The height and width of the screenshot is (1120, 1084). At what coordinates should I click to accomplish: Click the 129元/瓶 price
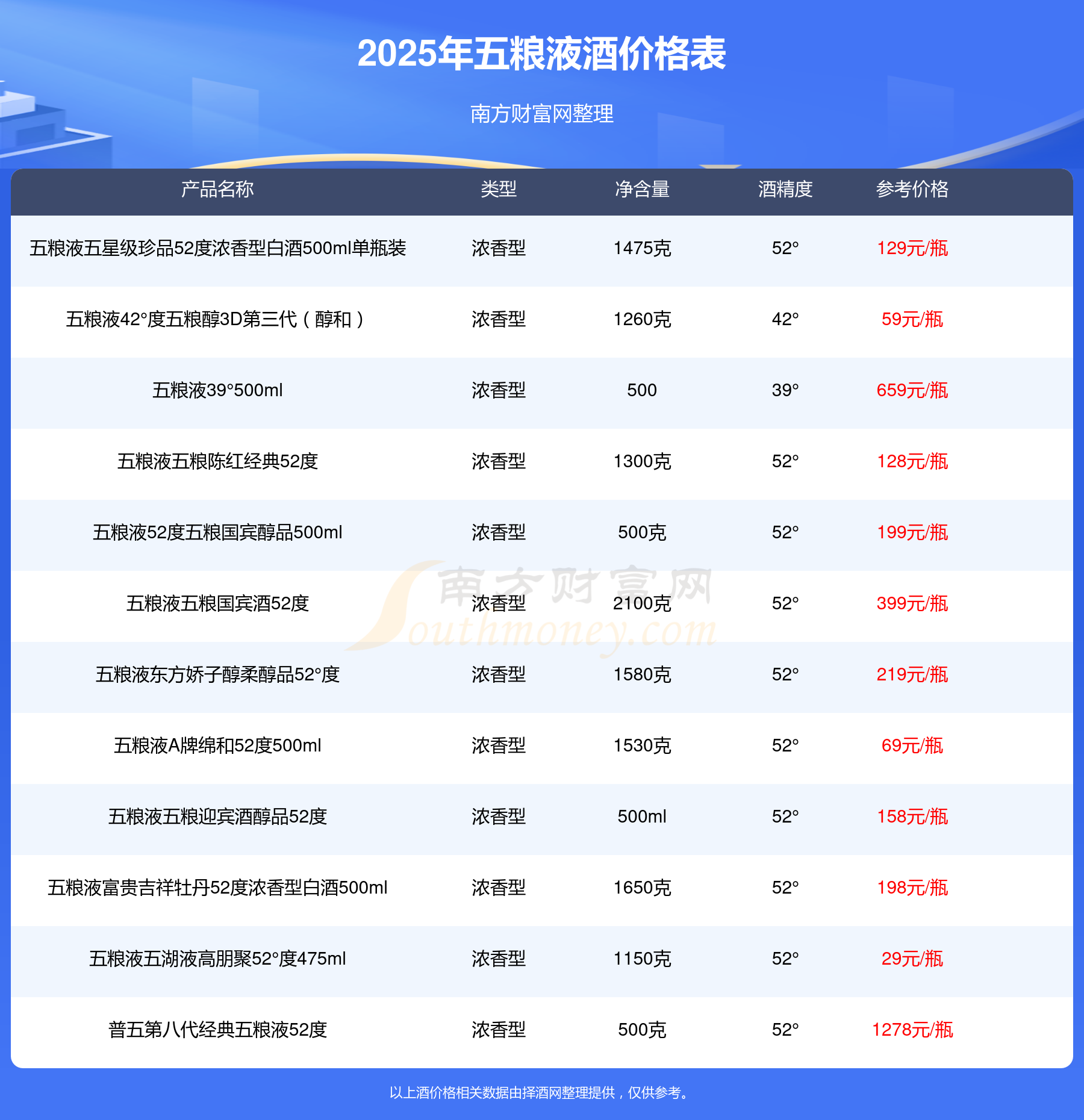[912, 248]
